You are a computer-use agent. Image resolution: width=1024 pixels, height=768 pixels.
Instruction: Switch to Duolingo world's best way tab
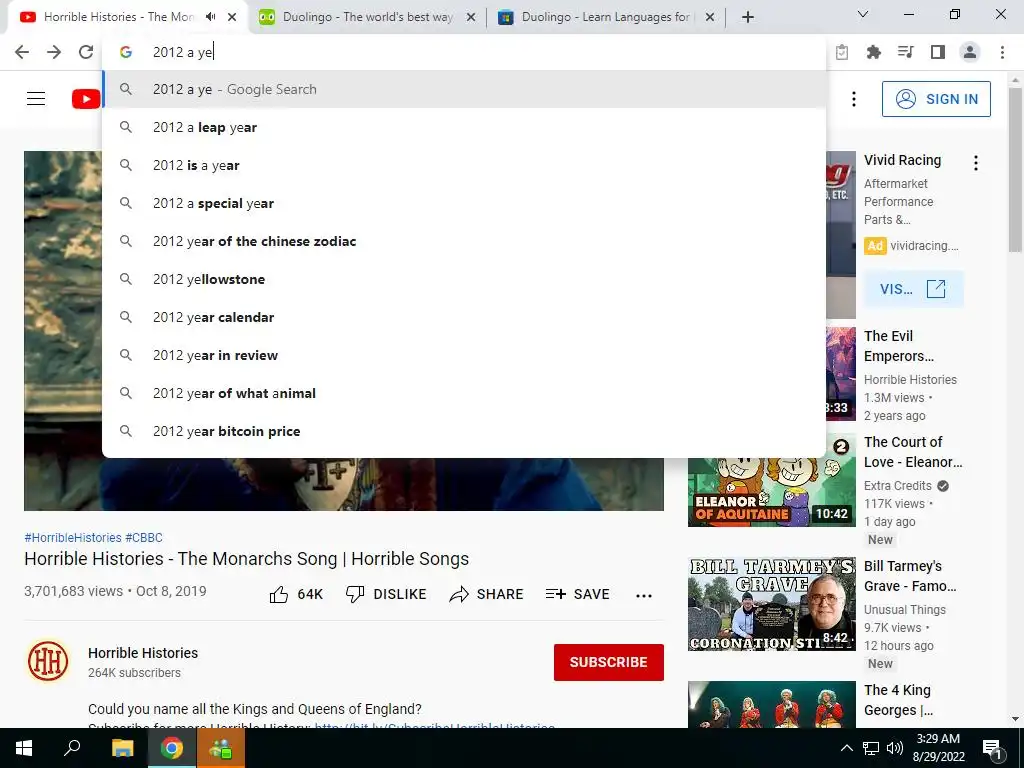[x=367, y=17]
